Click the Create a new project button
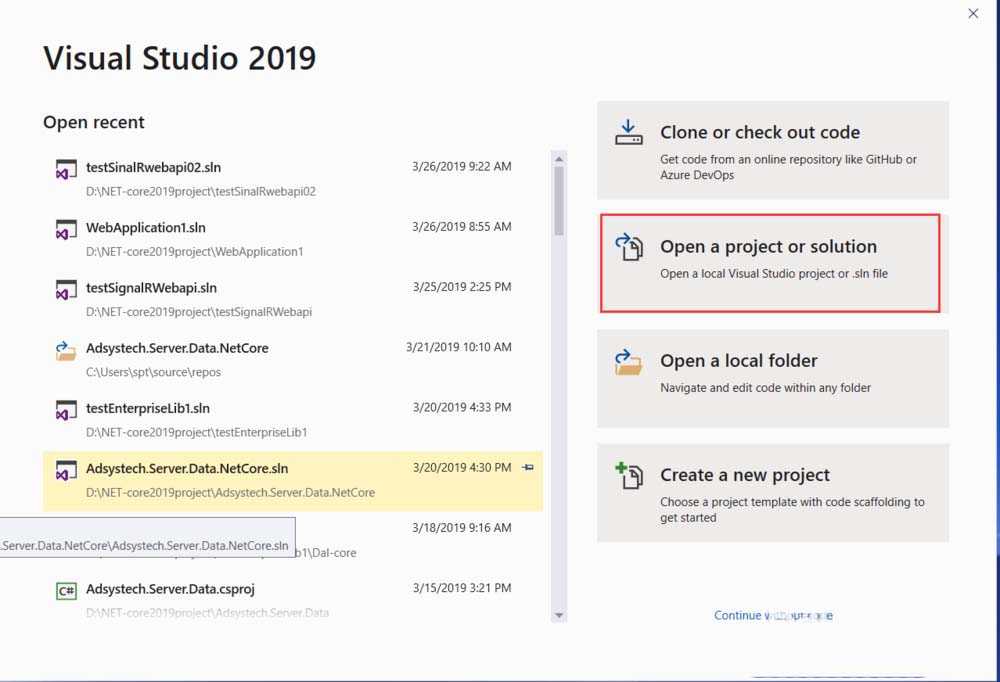Viewport: 1000px width, 682px height. 772,492
